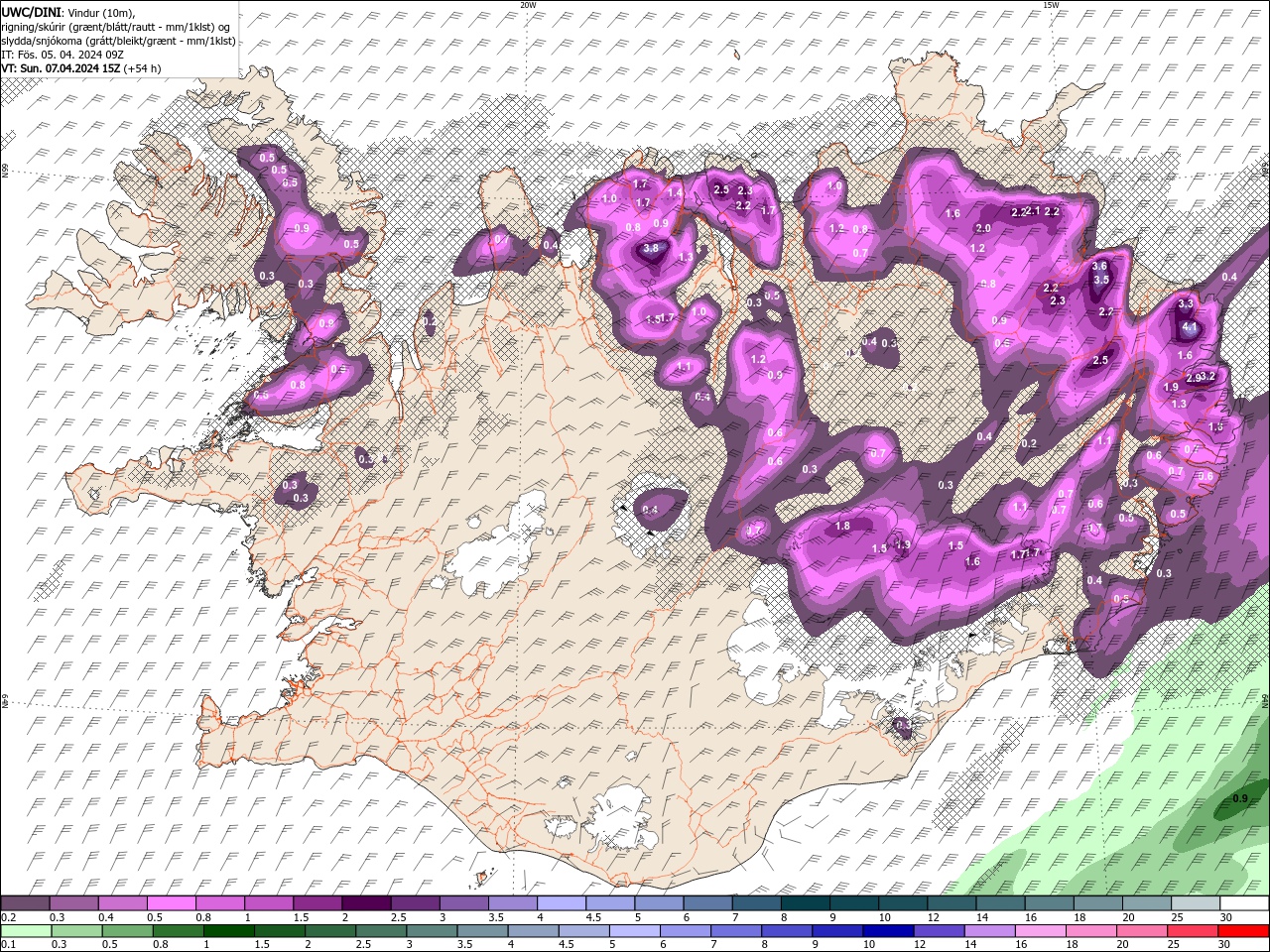Screen dimensions: 1270x952
Task: Click the valid time line 'VT: Sun. 07.04.2024 15Z'
Action: [x=61, y=68]
